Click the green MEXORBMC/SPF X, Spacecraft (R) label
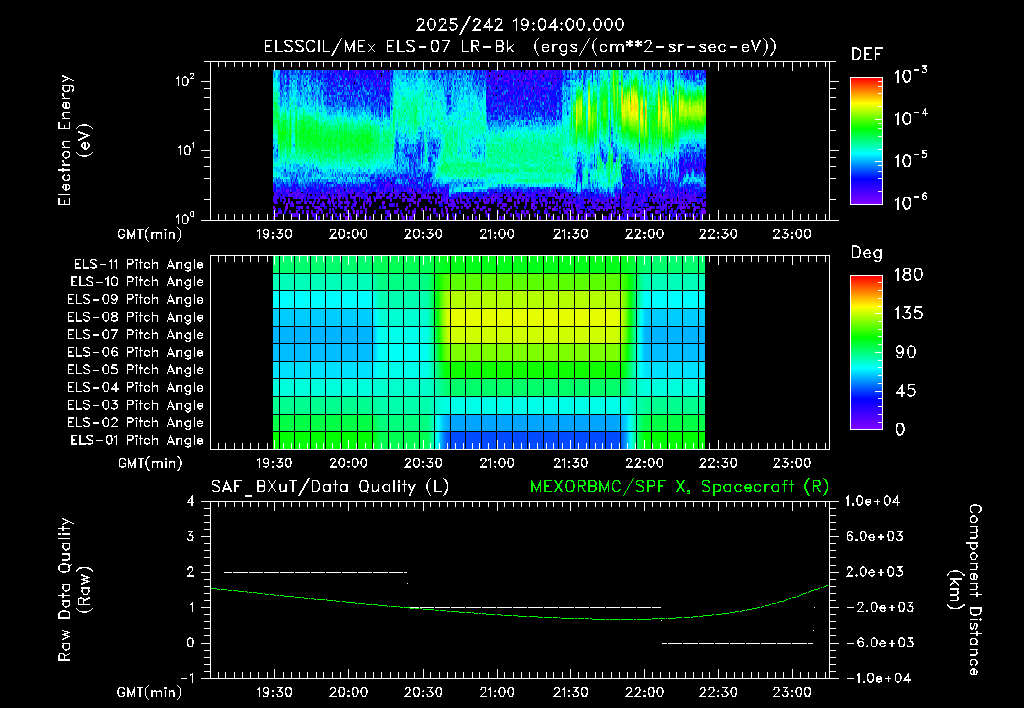This screenshot has height=708, width=1024. pos(679,487)
